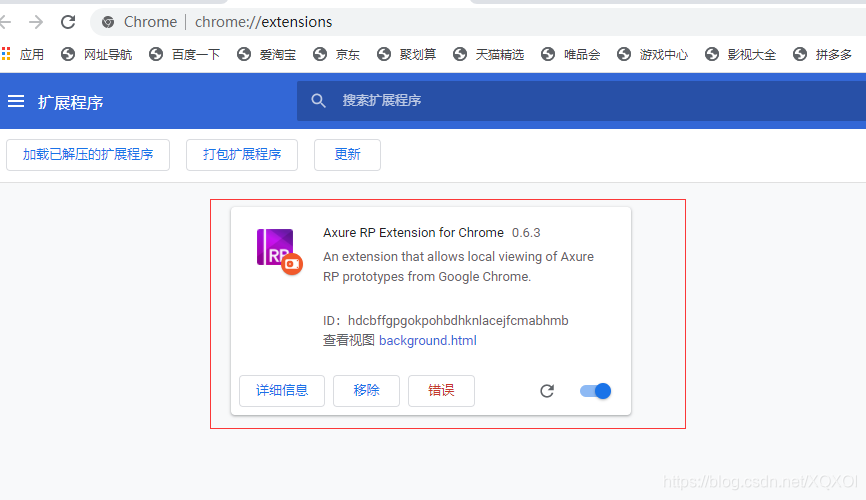Click the browser forward arrow
866x500 pixels.
click(x=36, y=22)
